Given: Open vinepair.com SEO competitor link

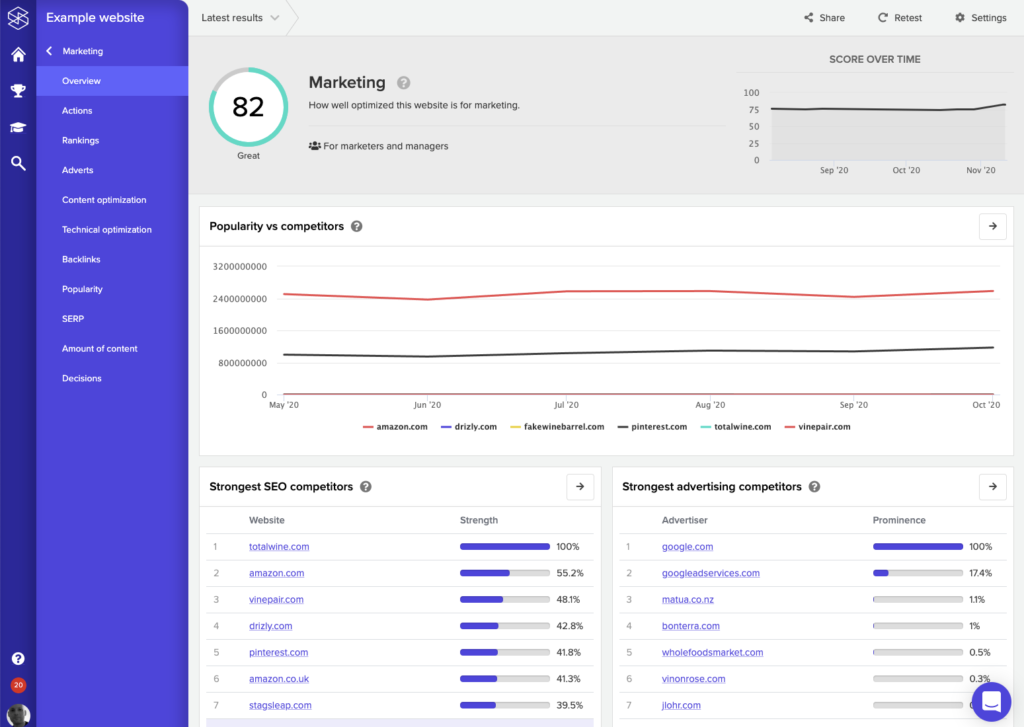Looking at the screenshot, I should point(276,600).
